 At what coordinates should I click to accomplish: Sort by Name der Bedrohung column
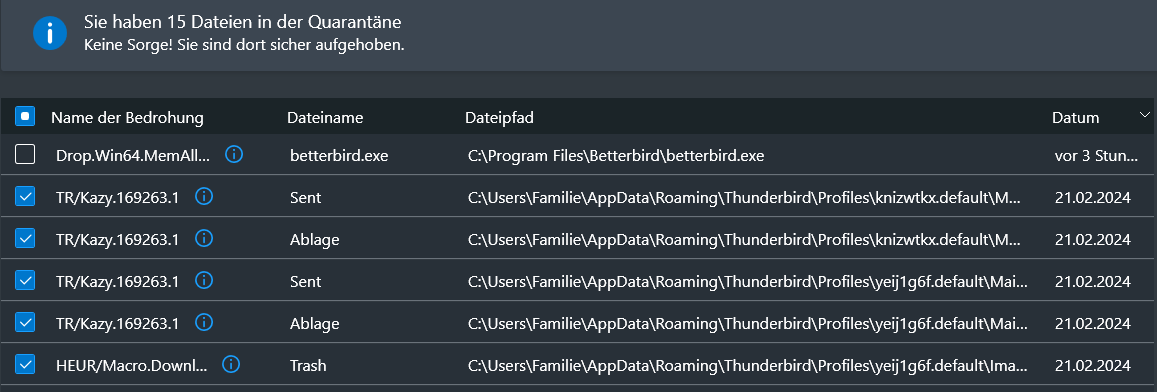coord(127,117)
